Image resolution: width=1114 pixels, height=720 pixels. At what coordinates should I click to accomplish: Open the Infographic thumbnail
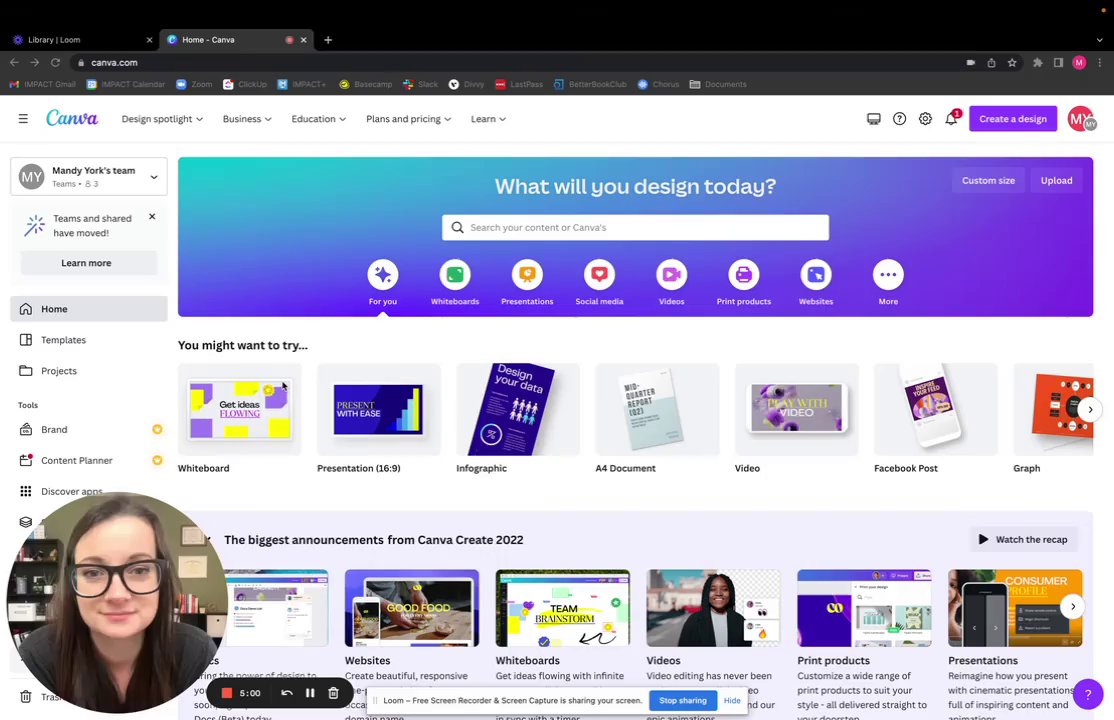pos(518,409)
